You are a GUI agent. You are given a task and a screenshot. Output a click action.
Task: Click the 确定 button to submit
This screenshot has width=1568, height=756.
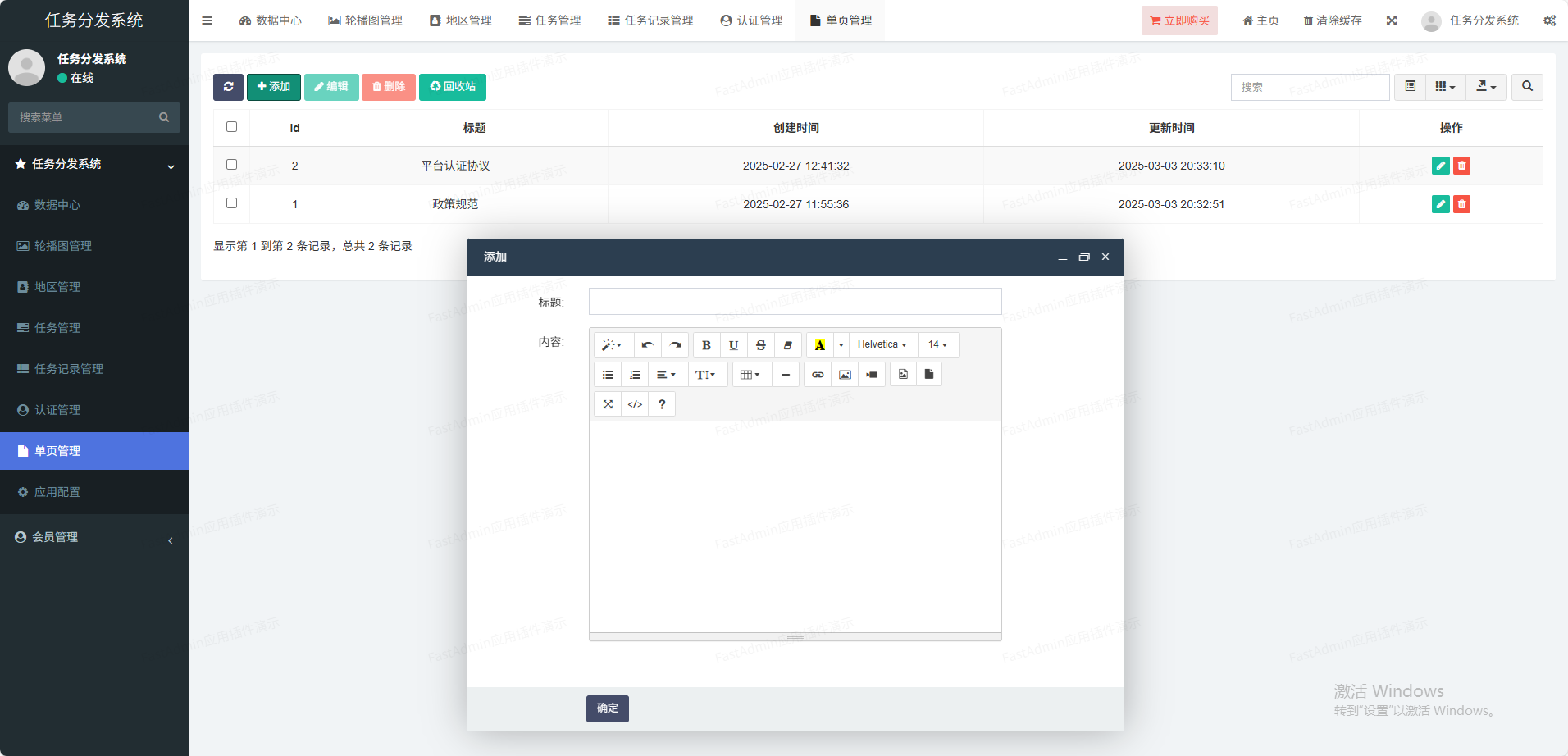click(607, 708)
